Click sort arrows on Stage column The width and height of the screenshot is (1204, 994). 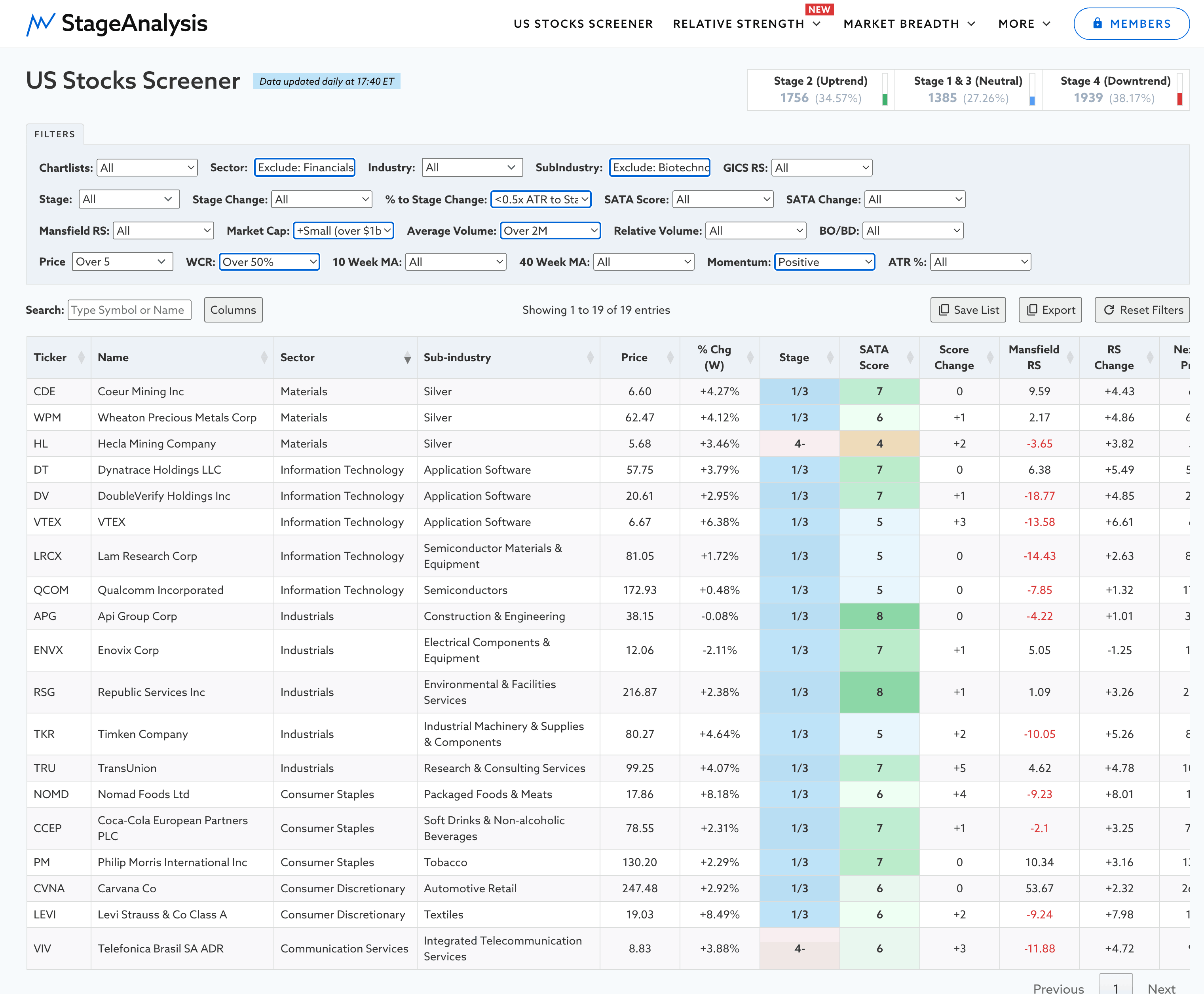(x=830, y=357)
